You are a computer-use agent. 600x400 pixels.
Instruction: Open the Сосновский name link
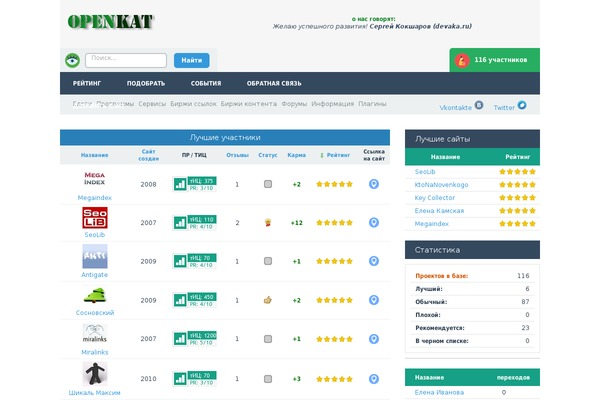(x=95, y=312)
